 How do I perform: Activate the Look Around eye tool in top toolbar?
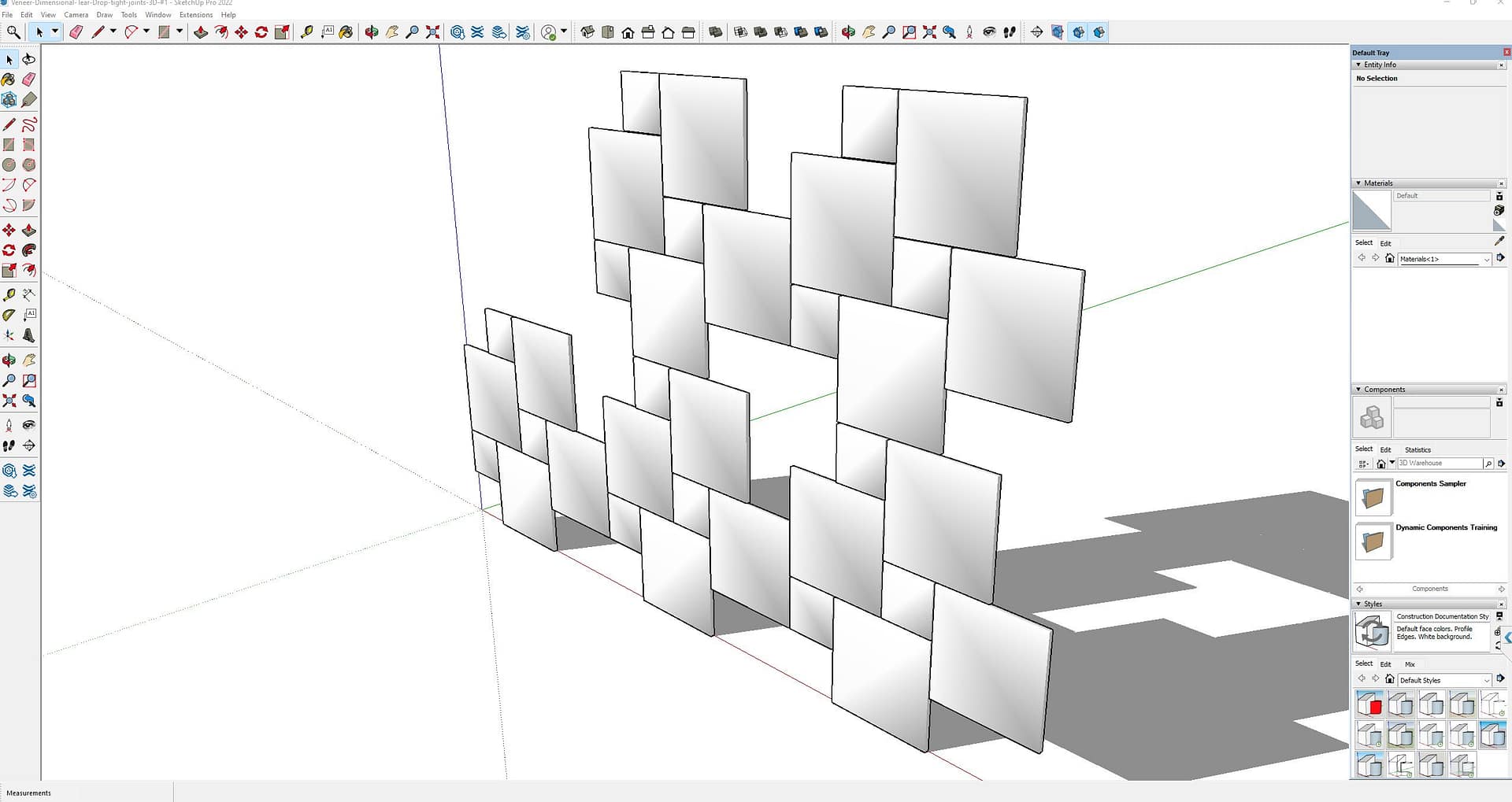point(989,32)
